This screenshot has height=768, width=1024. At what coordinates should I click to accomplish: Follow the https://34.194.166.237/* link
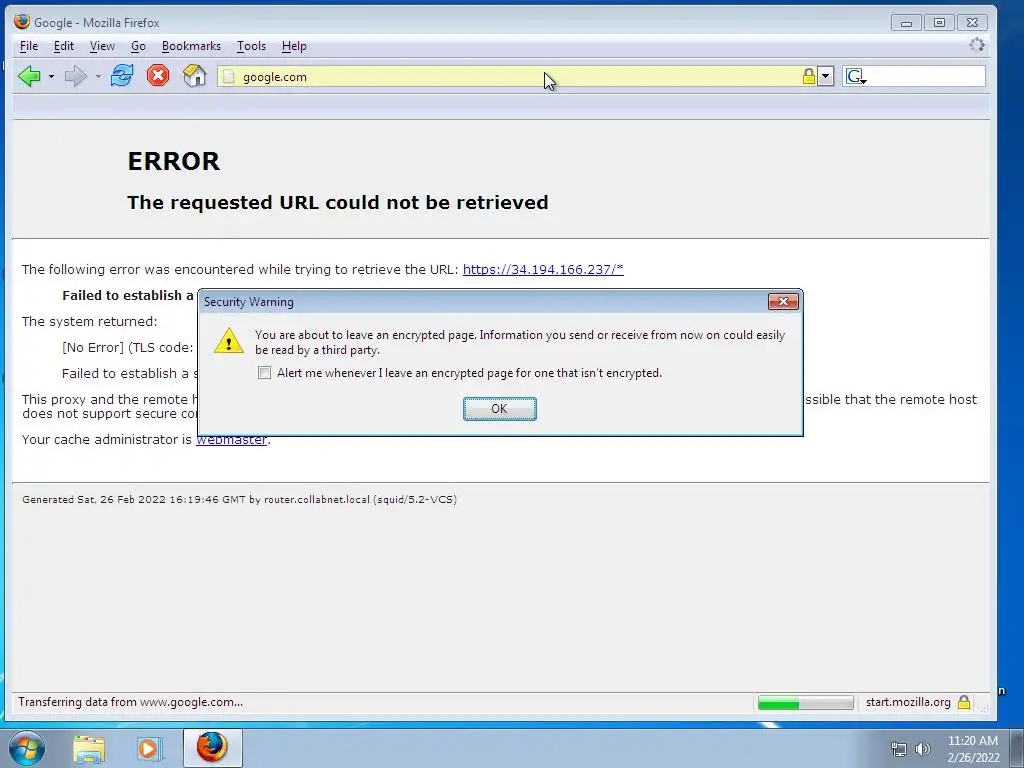(543, 269)
